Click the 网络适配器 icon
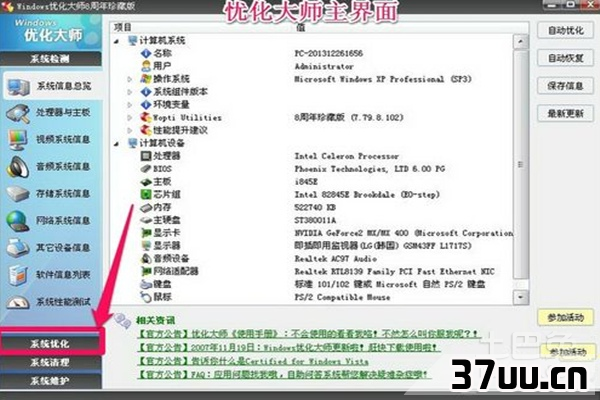600x400 pixels. point(146,271)
